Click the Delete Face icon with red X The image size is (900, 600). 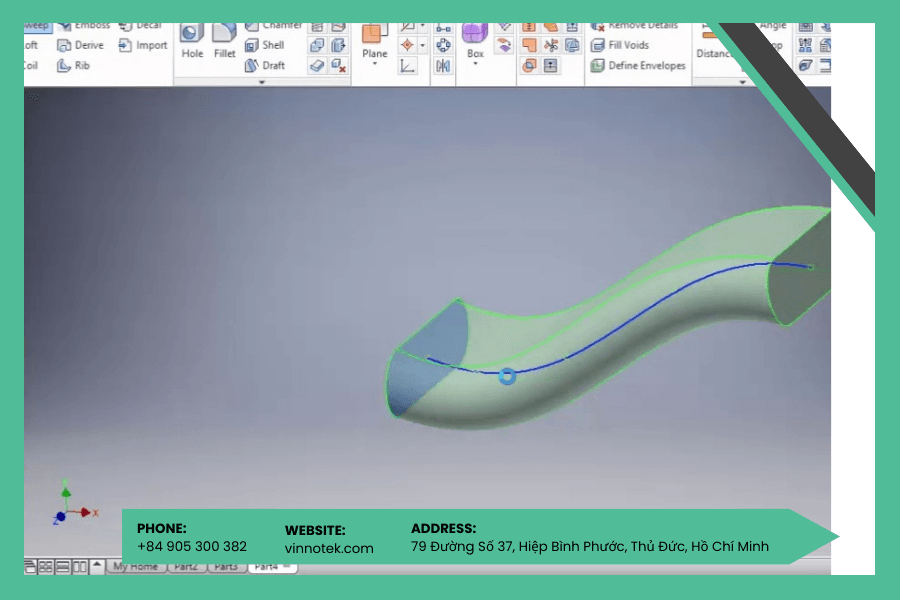click(339, 66)
